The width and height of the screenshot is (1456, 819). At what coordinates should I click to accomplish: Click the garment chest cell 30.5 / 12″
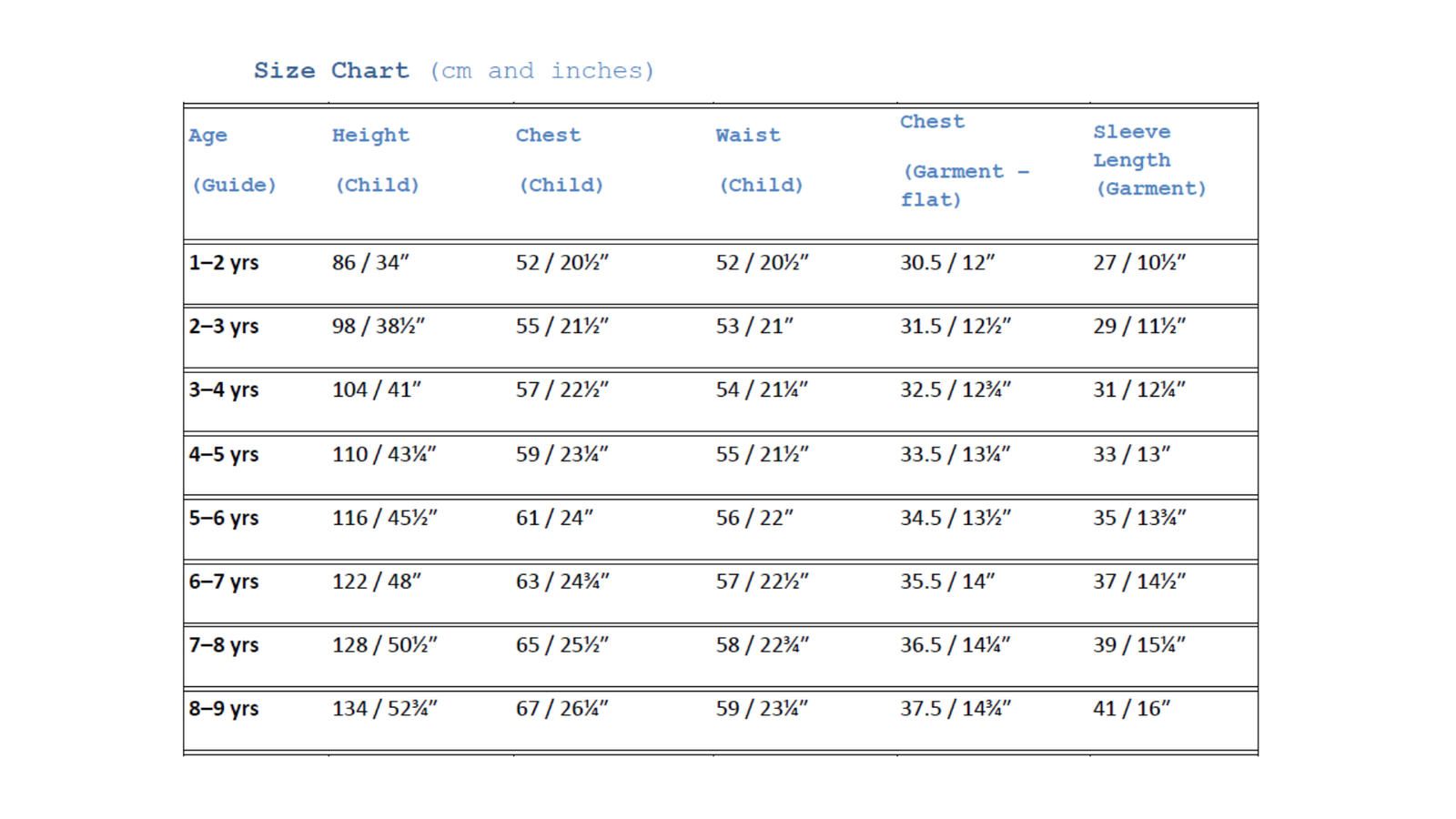[x=947, y=263]
